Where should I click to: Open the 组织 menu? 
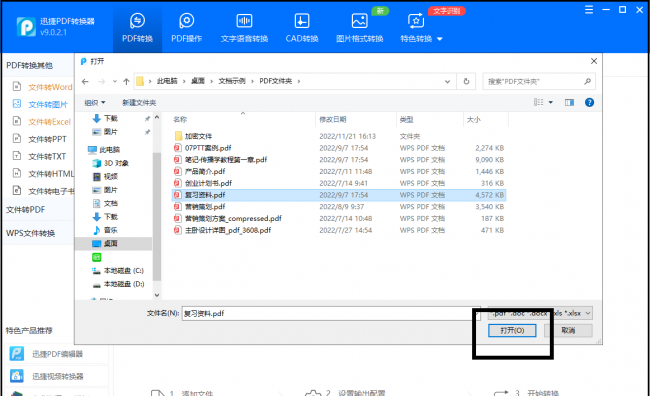point(95,102)
